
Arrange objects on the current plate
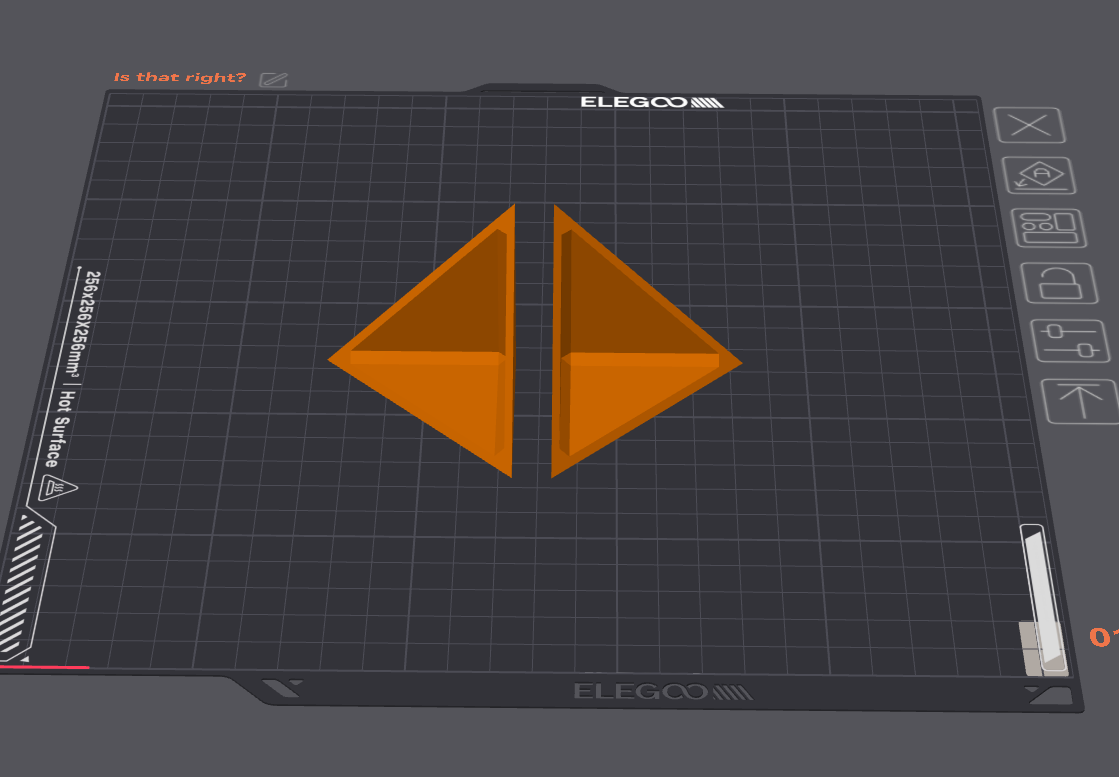(x=1049, y=228)
